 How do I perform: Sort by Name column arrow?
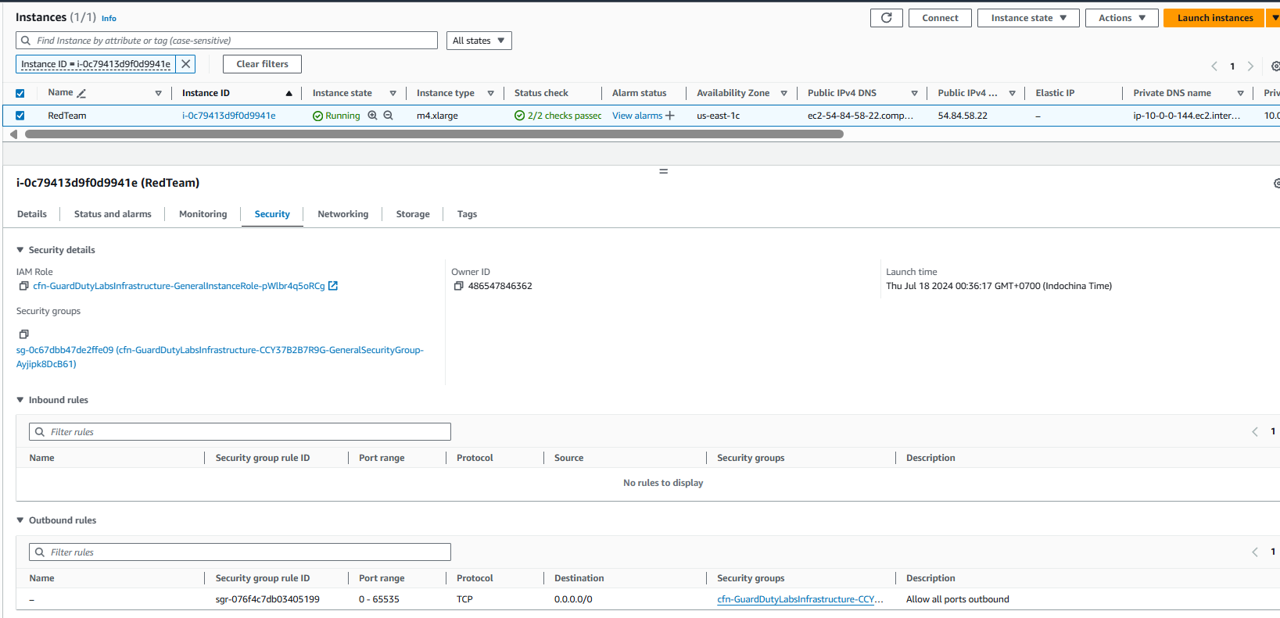click(158, 93)
